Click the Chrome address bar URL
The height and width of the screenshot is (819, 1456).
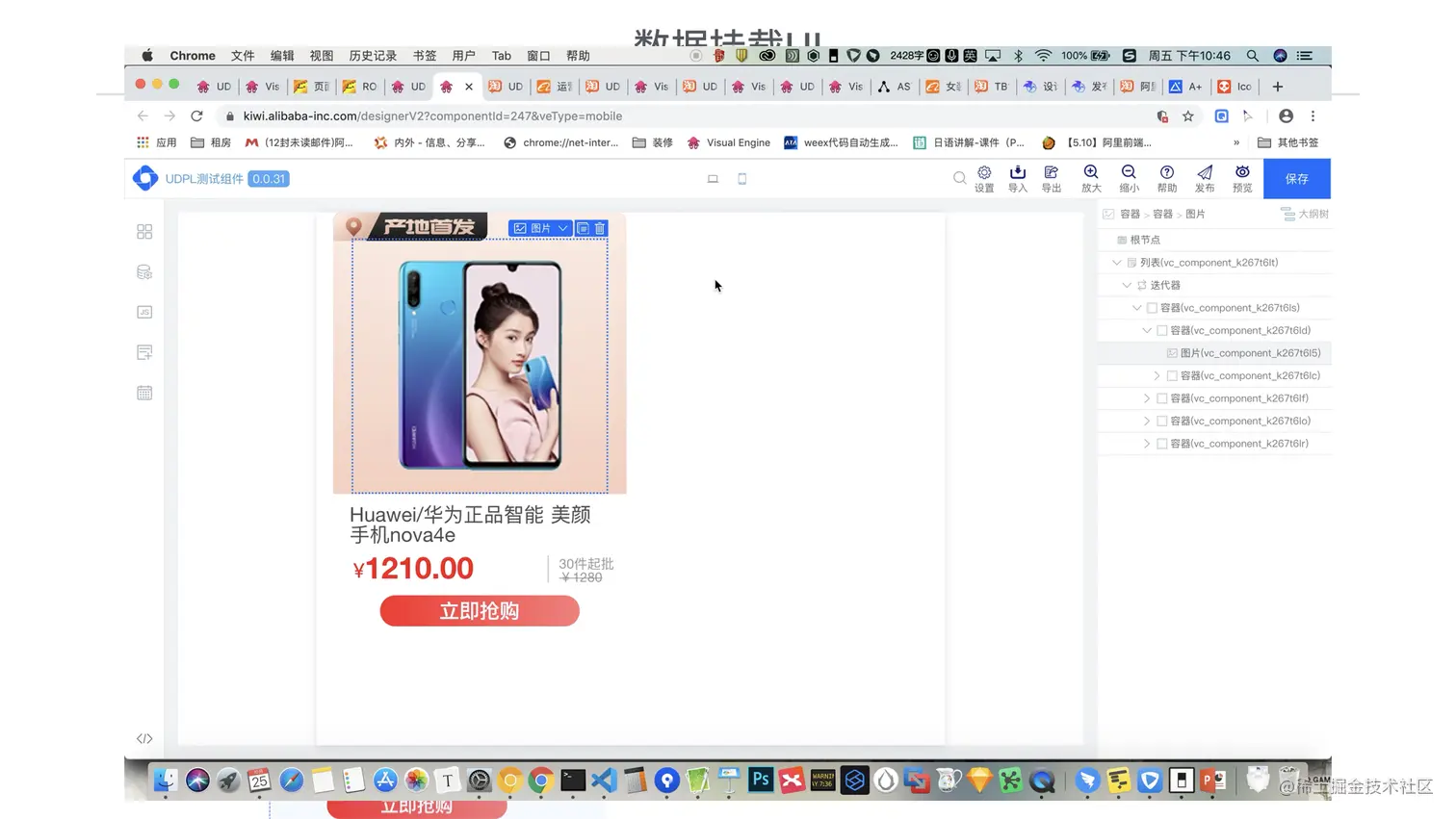point(432,116)
